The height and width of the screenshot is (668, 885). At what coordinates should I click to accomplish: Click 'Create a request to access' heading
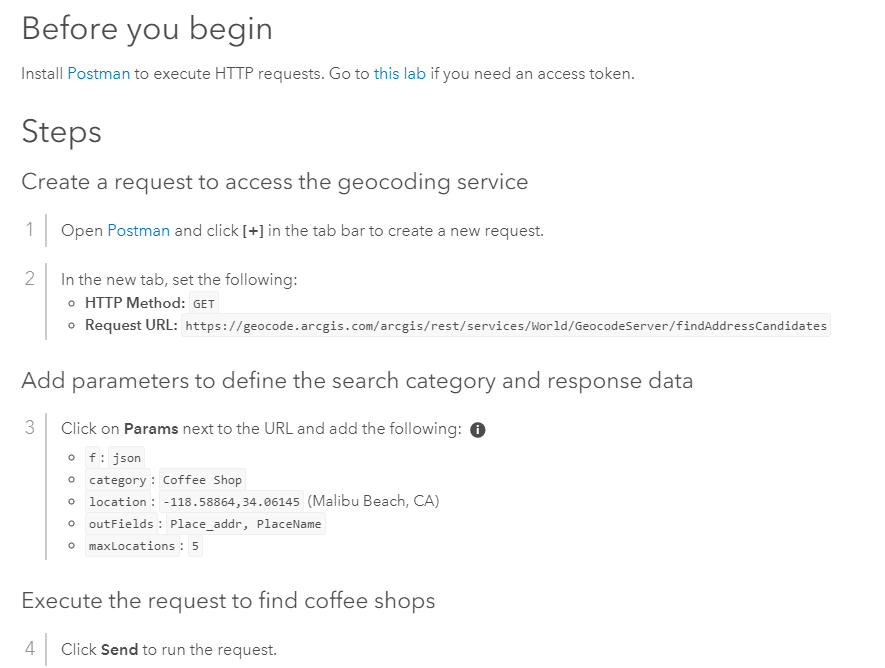(275, 182)
